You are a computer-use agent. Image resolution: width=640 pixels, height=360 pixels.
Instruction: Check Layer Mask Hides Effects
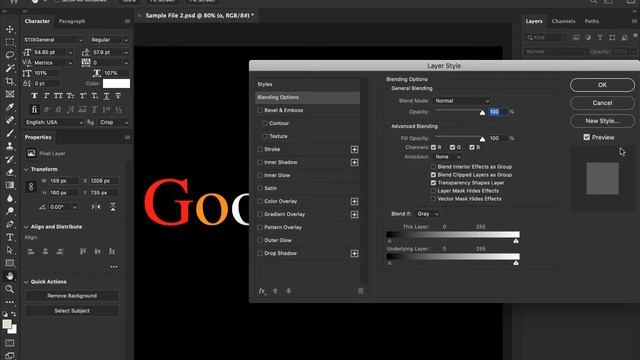tap(433, 191)
